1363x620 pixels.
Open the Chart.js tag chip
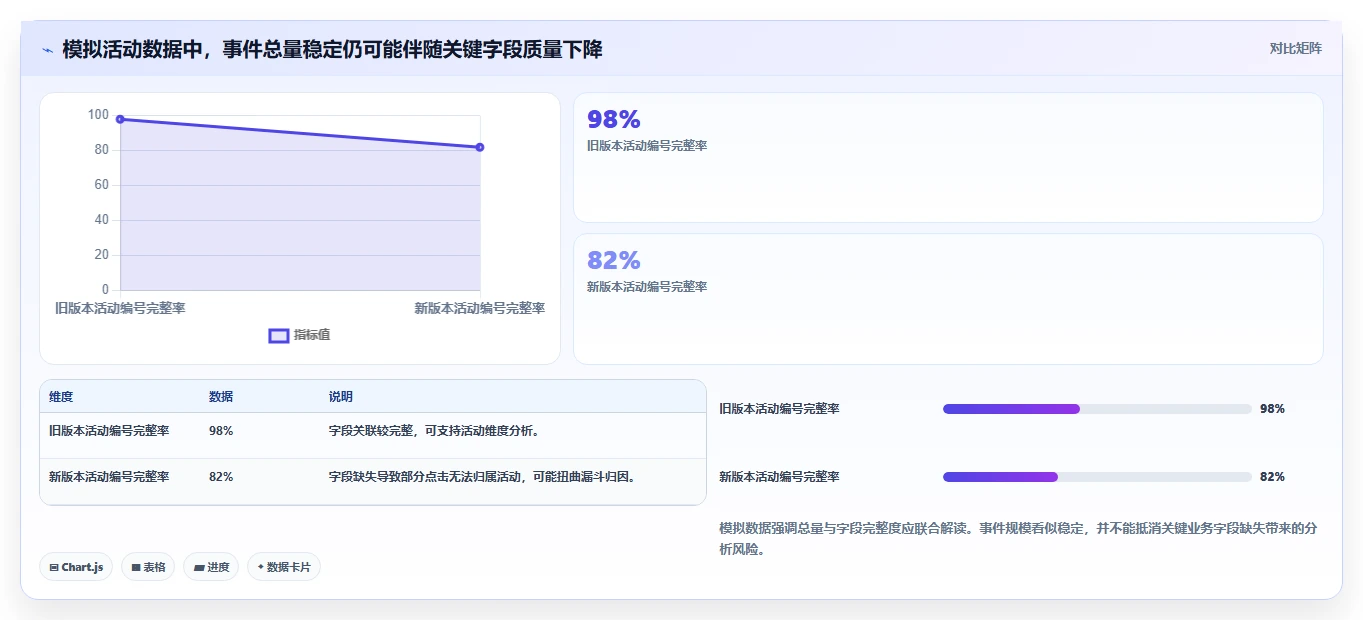coord(76,567)
